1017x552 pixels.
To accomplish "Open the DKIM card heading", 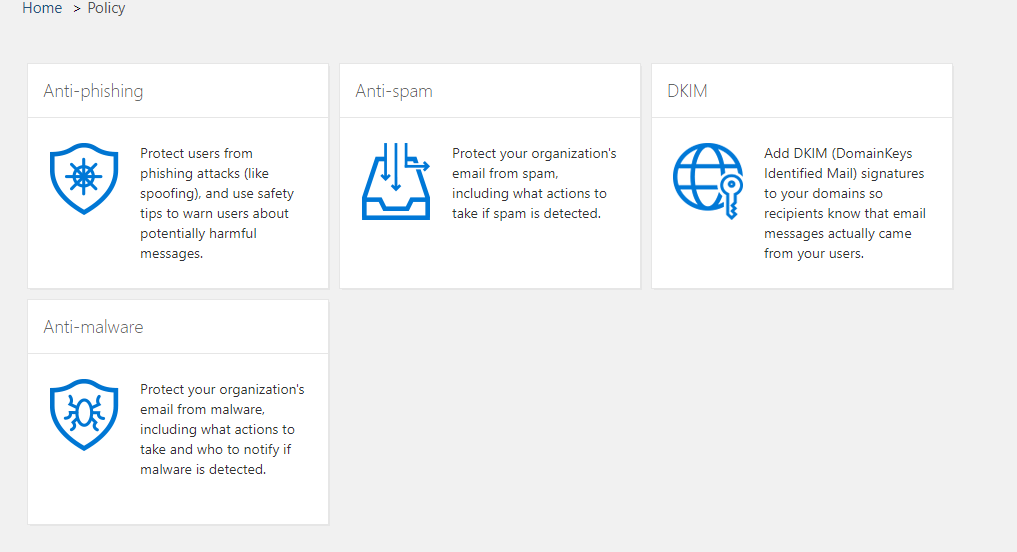I will 687,91.
